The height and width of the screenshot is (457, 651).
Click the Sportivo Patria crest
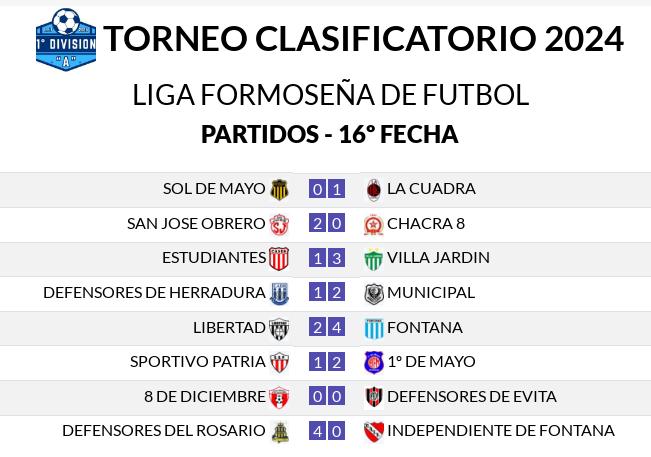pos(279,363)
